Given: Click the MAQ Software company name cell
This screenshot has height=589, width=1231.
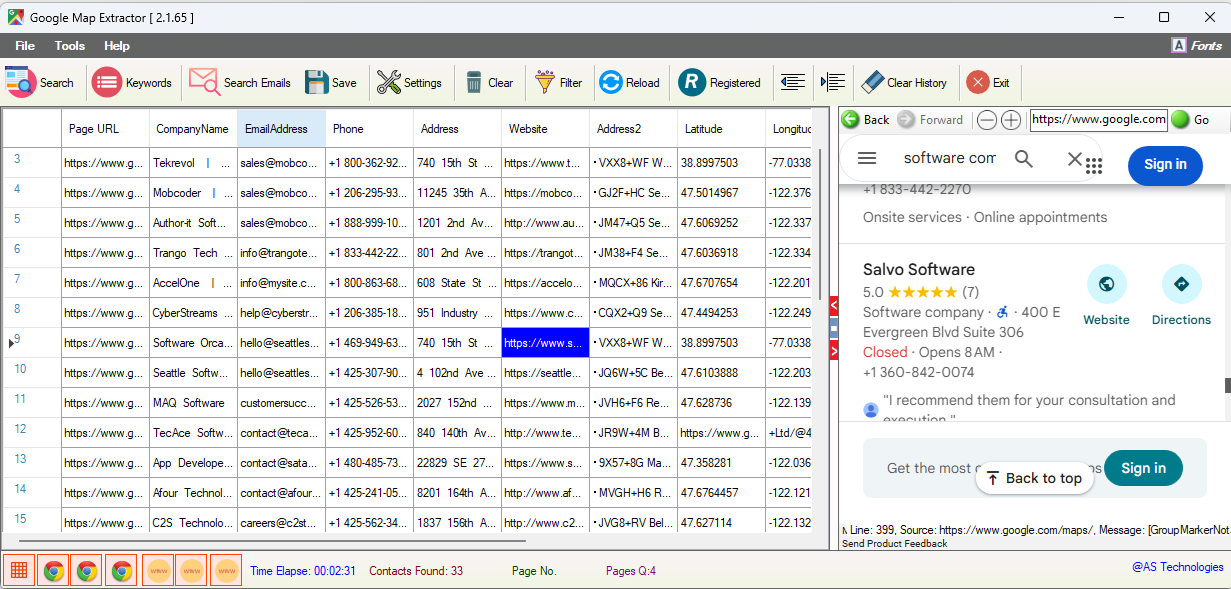Looking at the screenshot, I should point(193,403).
